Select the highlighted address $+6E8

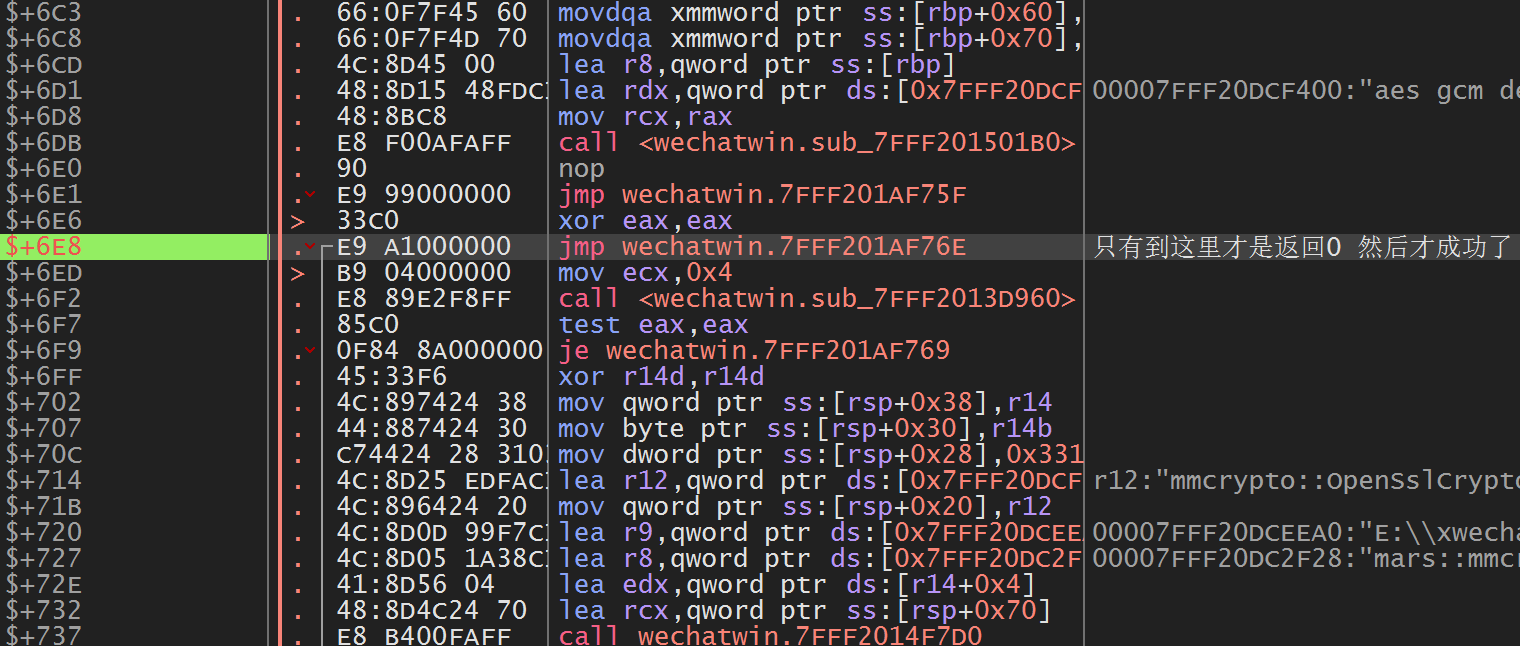[46, 247]
